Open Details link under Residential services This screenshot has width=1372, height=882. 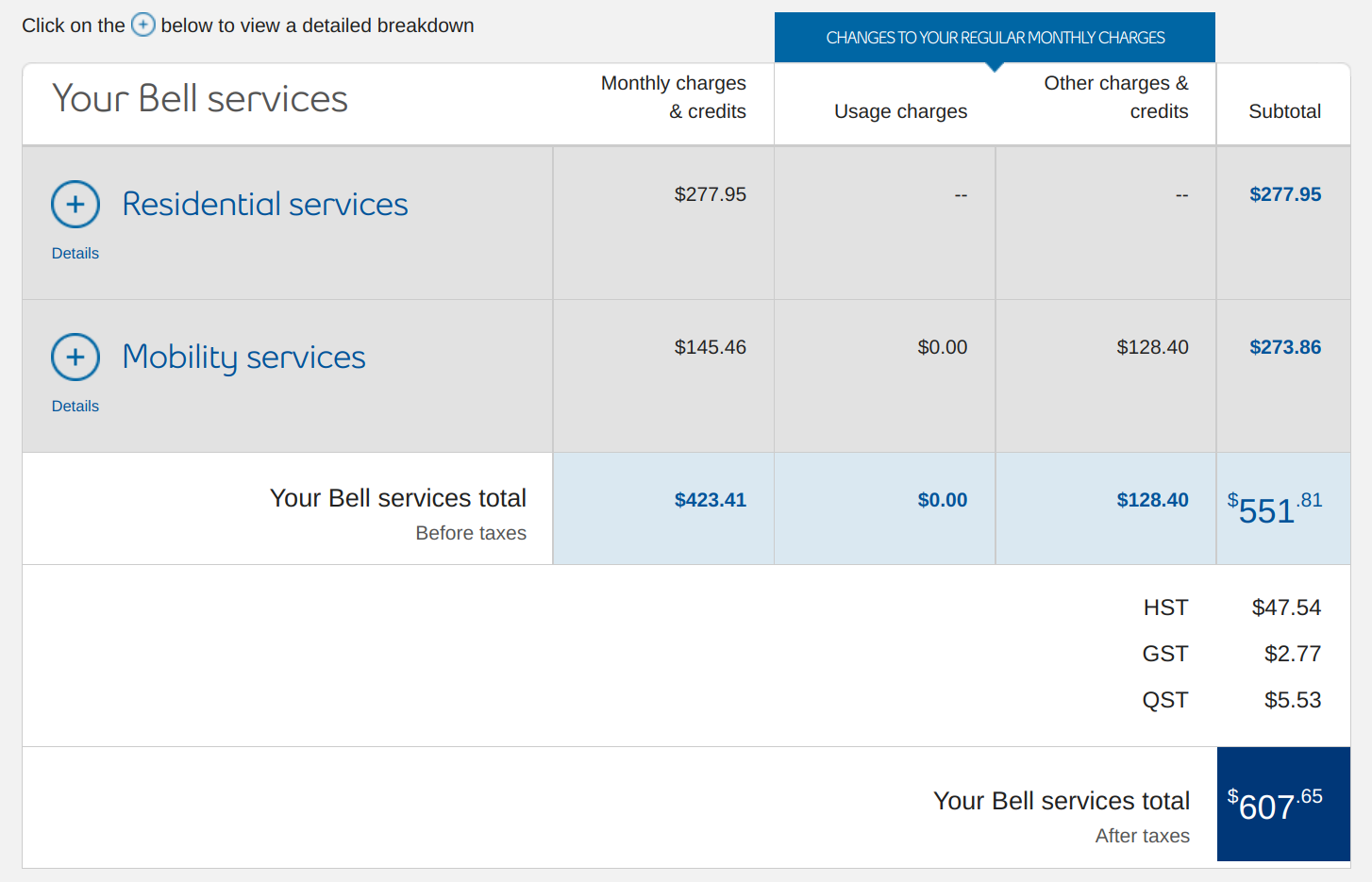point(75,253)
